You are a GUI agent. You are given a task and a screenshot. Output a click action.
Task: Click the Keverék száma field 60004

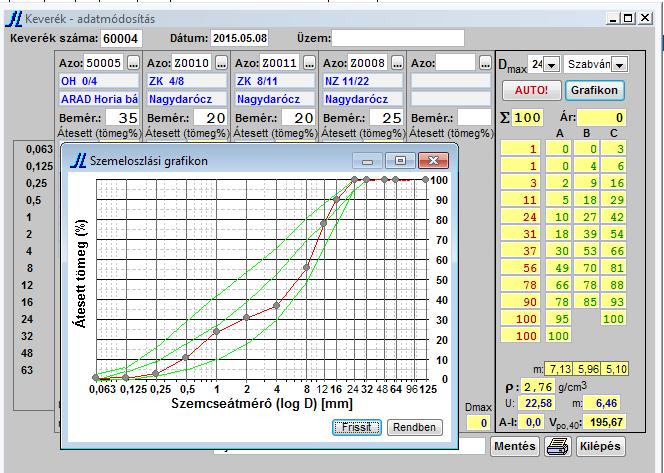pyautogui.click(x=121, y=39)
